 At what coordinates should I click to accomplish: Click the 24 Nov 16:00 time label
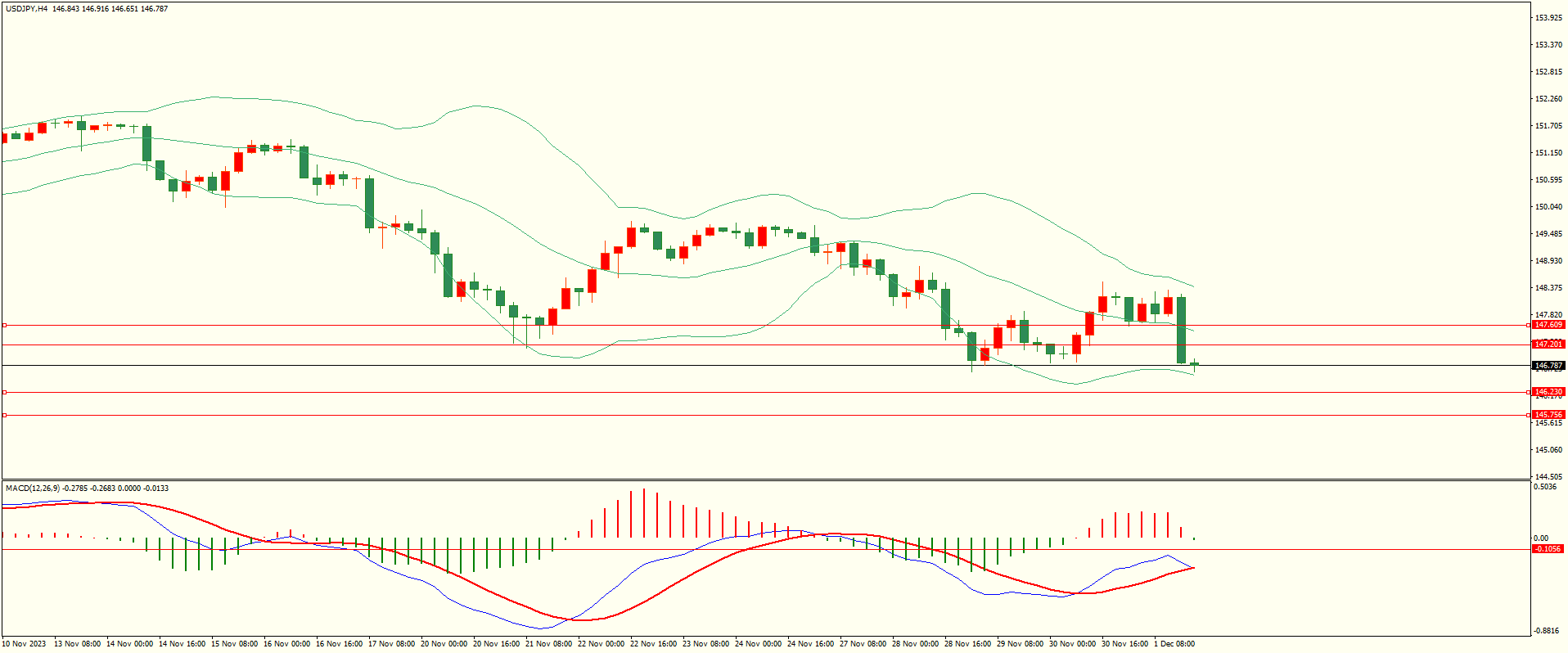coord(810,644)
